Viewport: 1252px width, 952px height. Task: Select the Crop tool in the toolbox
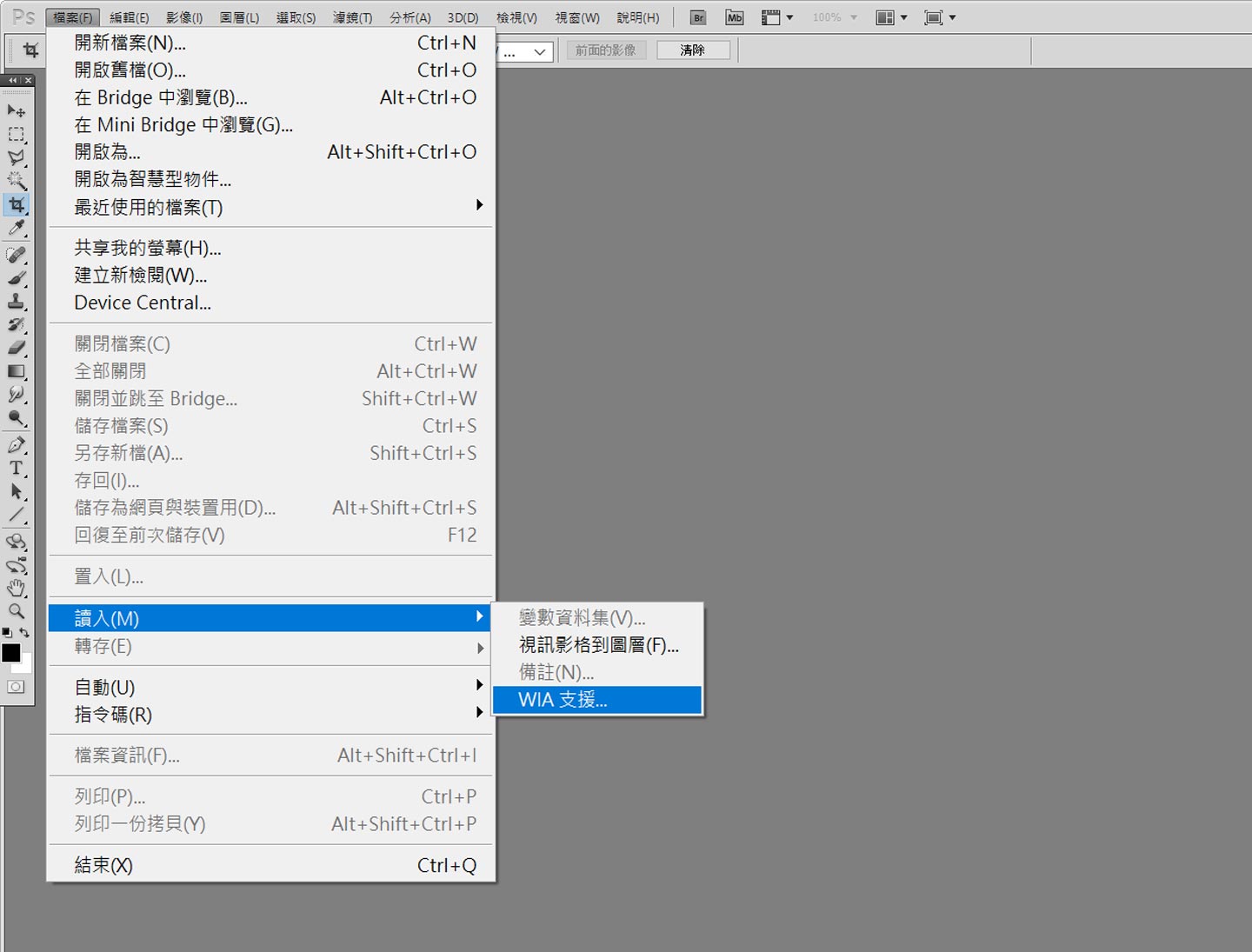pyautogui.click(x=17, y=204)
